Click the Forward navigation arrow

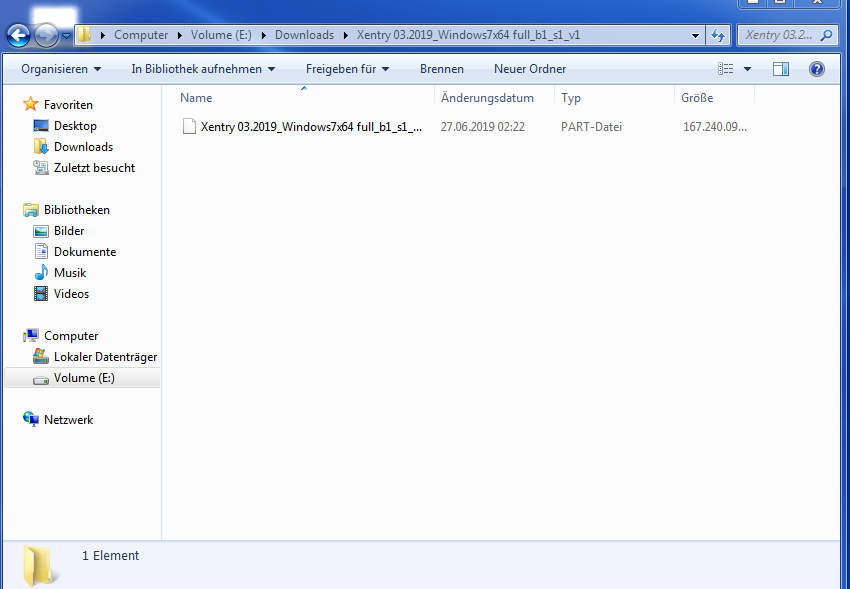point(46,36)
